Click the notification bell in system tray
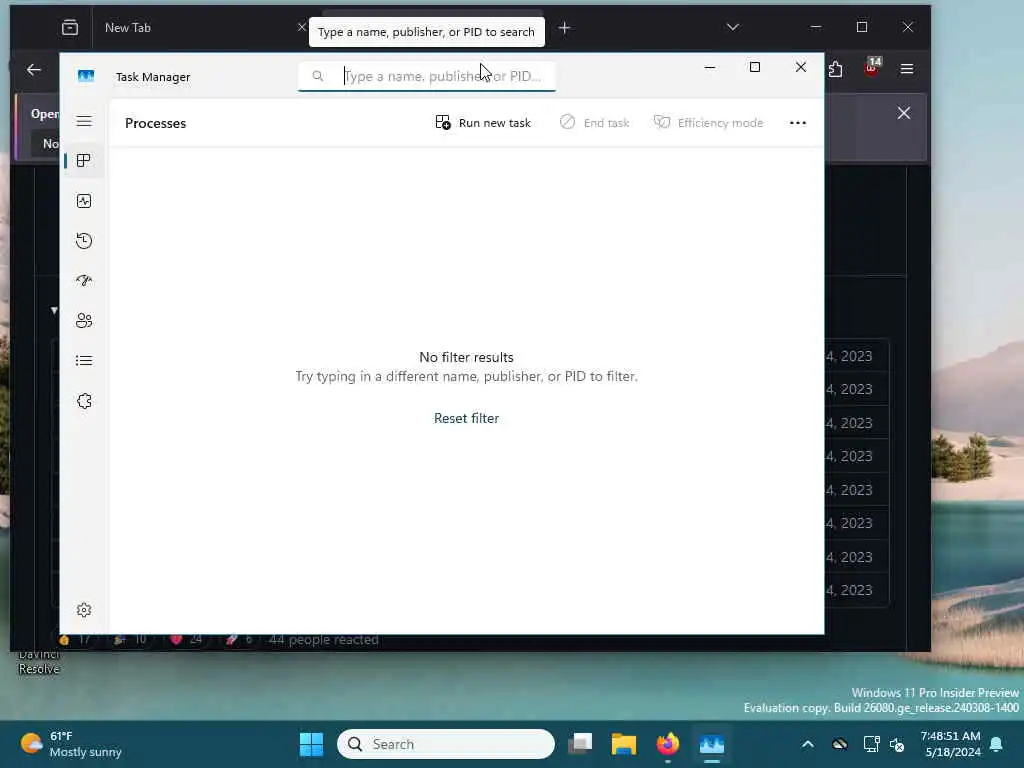The width and height of the screenshot is (1024, 768). click(997, 744)
